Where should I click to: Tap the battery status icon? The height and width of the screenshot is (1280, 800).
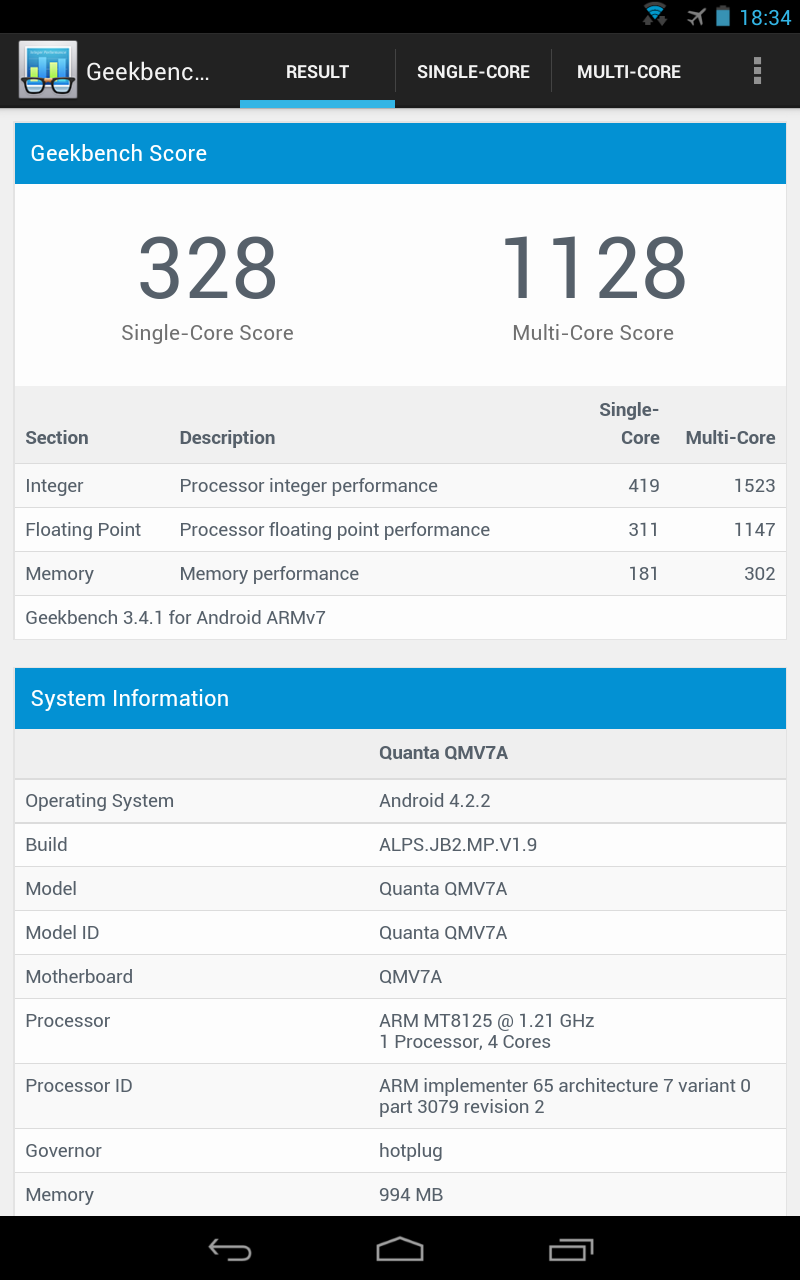(x=723, y=17)
